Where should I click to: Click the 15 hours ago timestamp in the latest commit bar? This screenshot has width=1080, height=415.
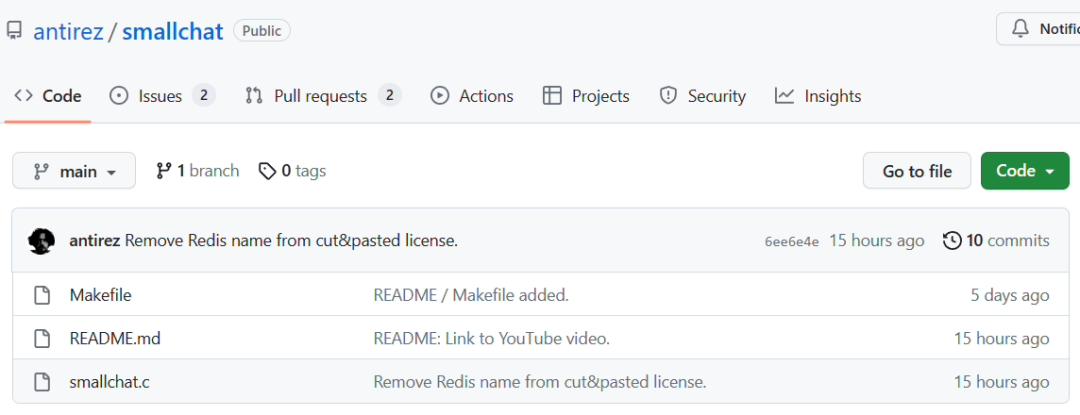[x=876, y=241]
